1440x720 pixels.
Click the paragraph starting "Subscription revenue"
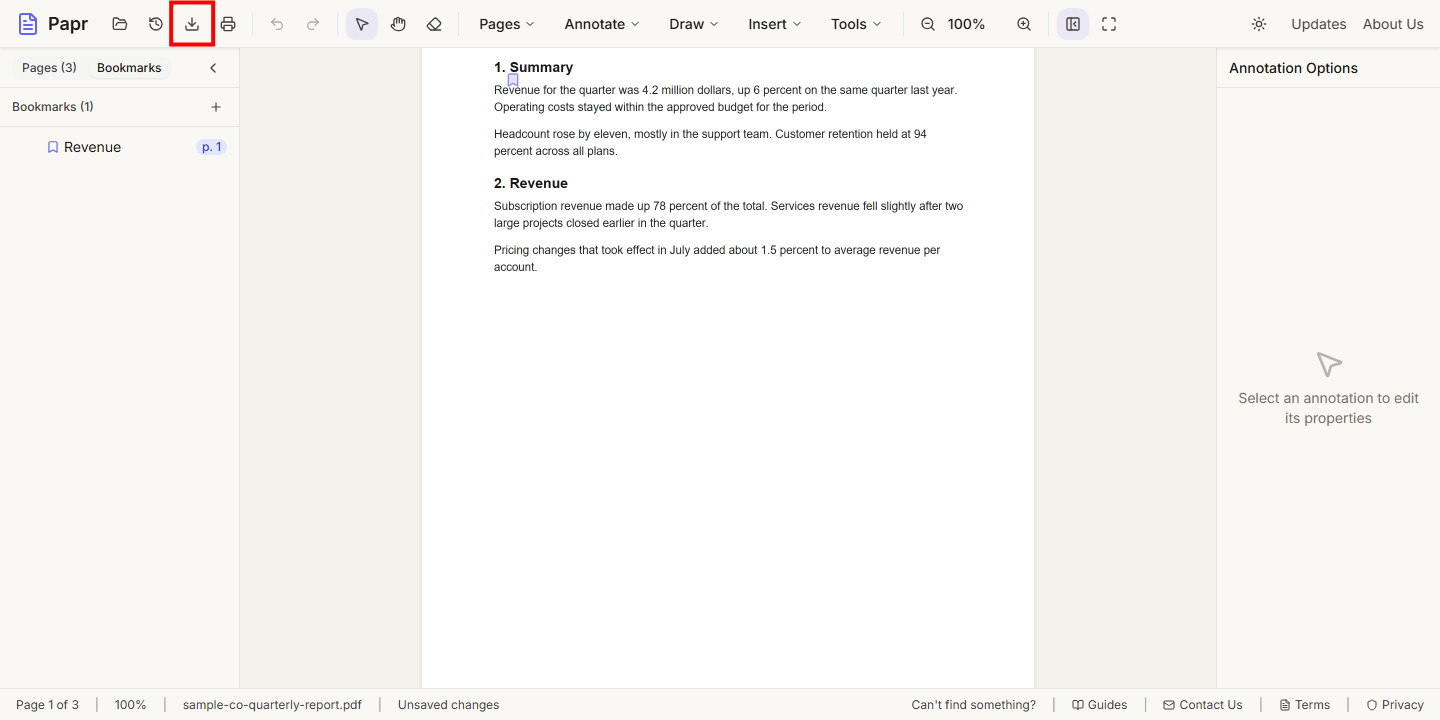728,215
